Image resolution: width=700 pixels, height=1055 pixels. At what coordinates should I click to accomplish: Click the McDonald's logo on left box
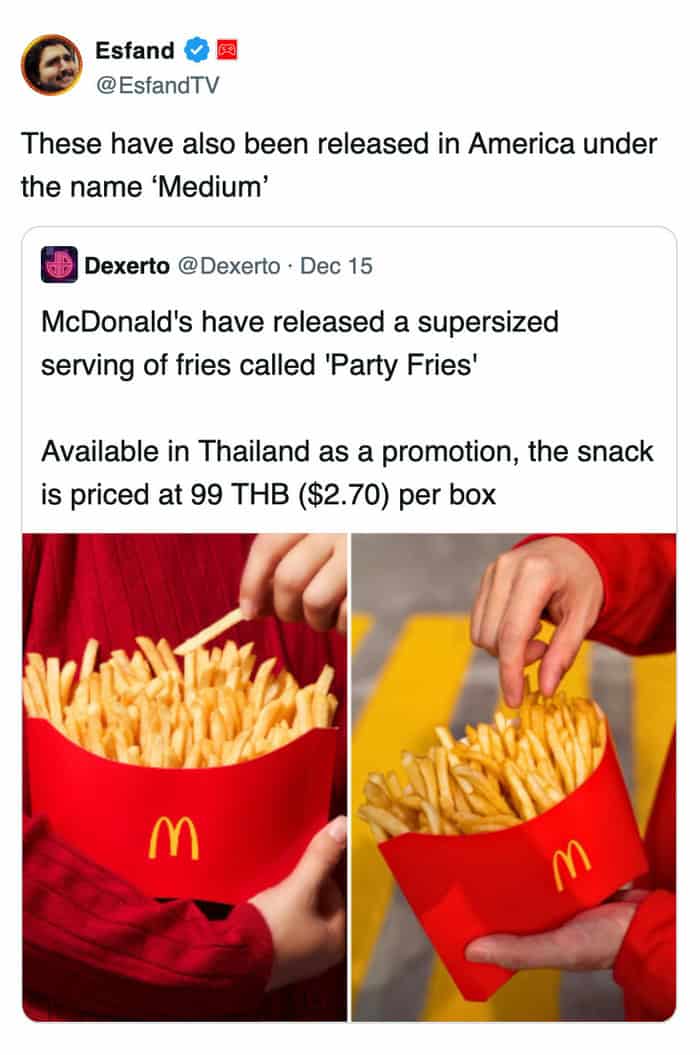pyautogui.click(x=174, y=838)
